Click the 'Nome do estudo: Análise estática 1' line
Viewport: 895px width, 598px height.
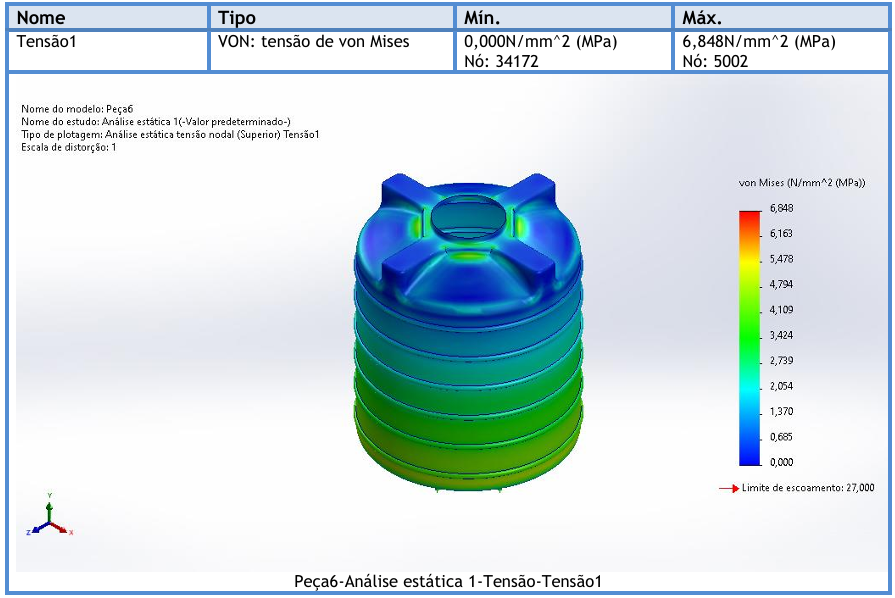(156, 122)
